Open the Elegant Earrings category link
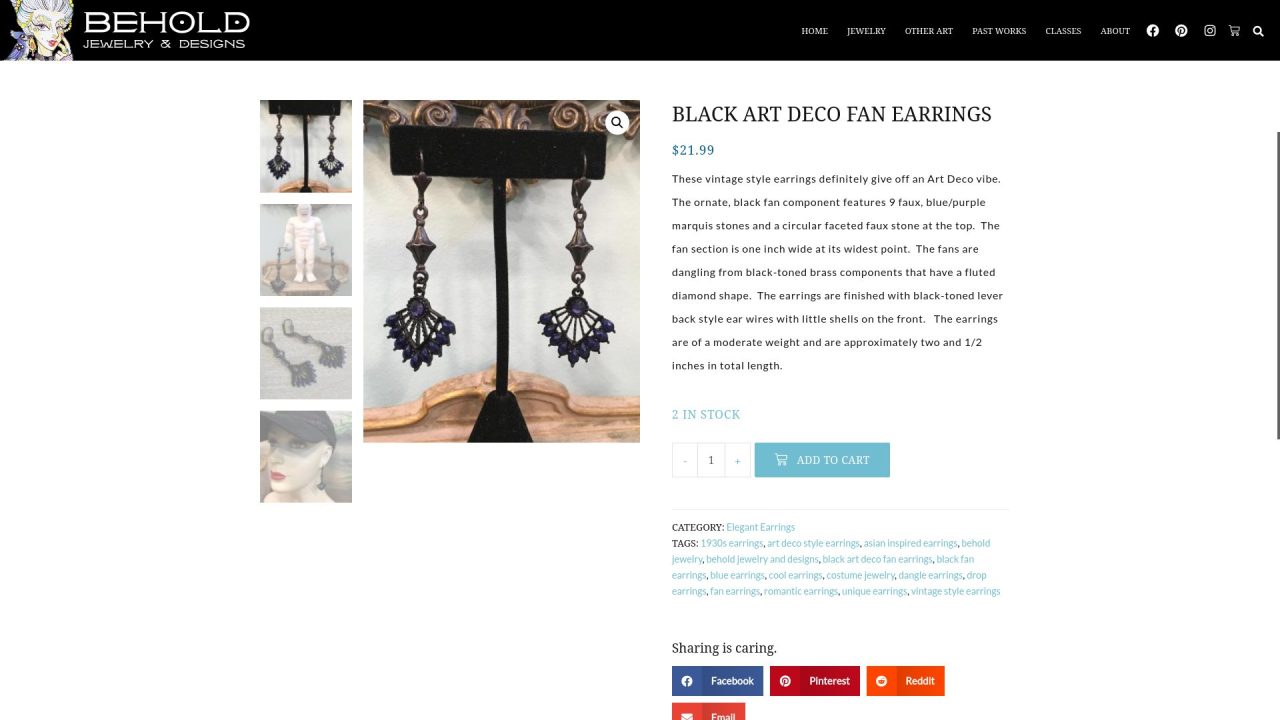The width and height of the screenshot is (1280, 720). click(x=760, y=527)
